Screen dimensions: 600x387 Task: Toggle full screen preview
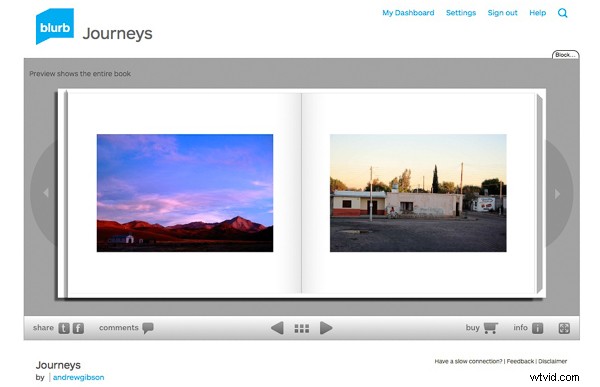click(564, 328)
